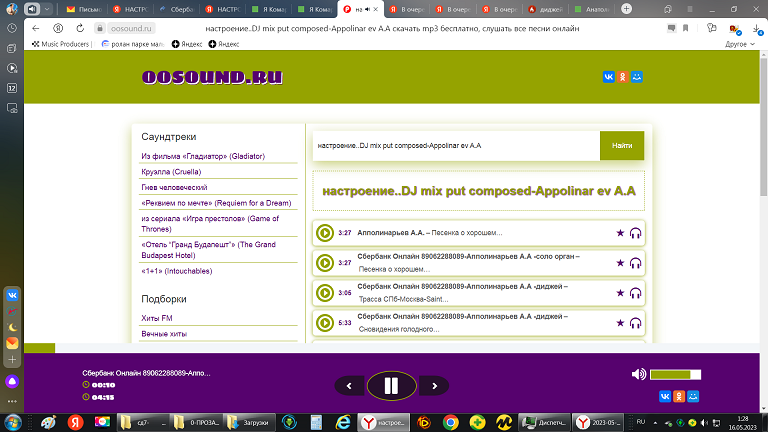Viewport: 768px width, 432px height.
Task: Open Alice assistant purple icon in sidebar
Action: pyautogui.click(x=12, y=382)
